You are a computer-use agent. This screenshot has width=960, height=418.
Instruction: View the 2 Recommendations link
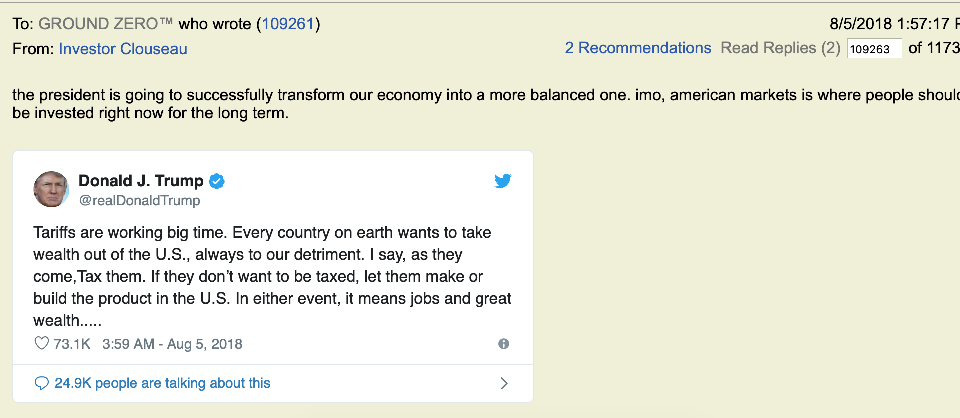pos(637,48)
